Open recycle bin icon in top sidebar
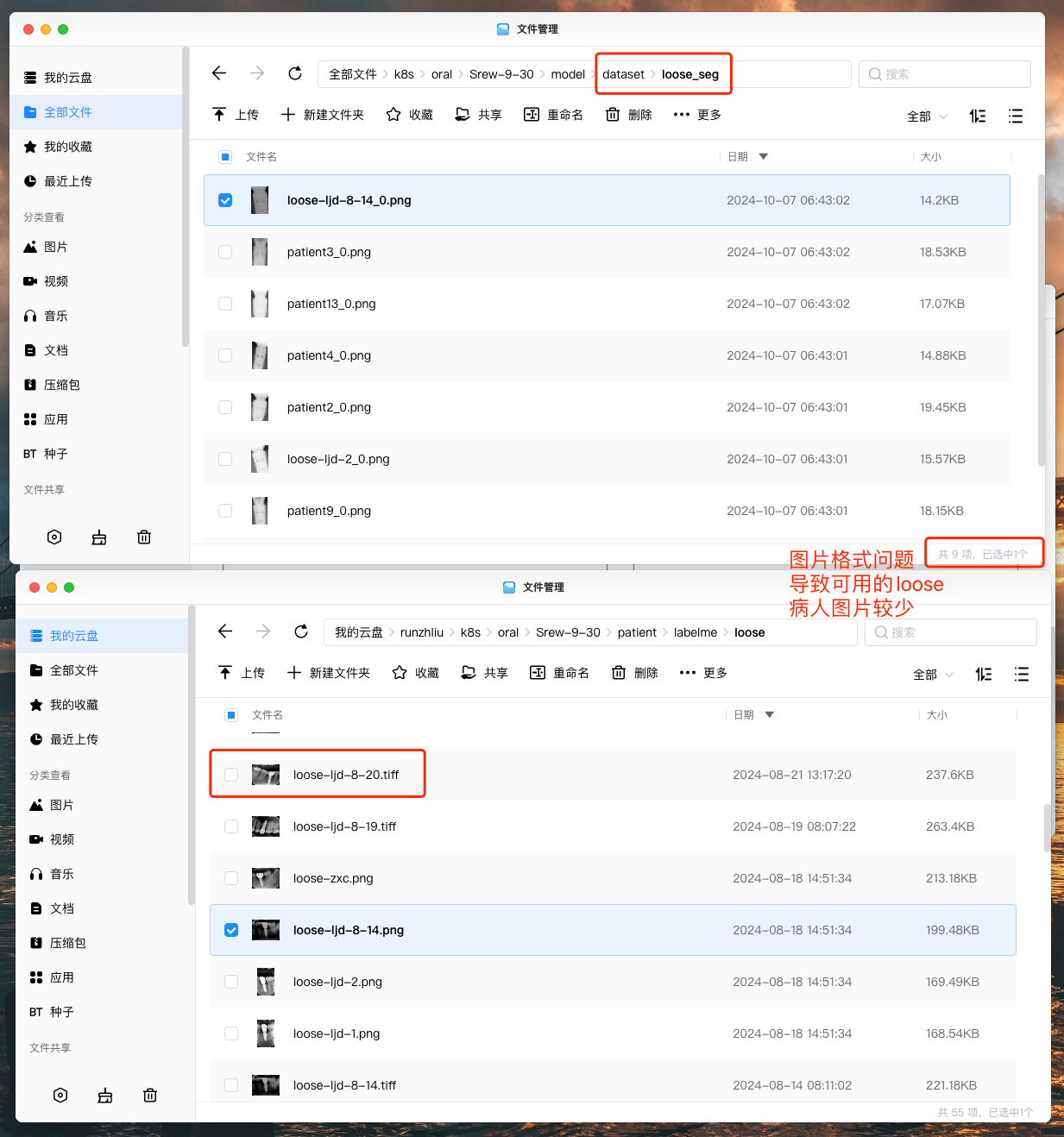This screenshot has width=1064, height=1137. (144, 537)
